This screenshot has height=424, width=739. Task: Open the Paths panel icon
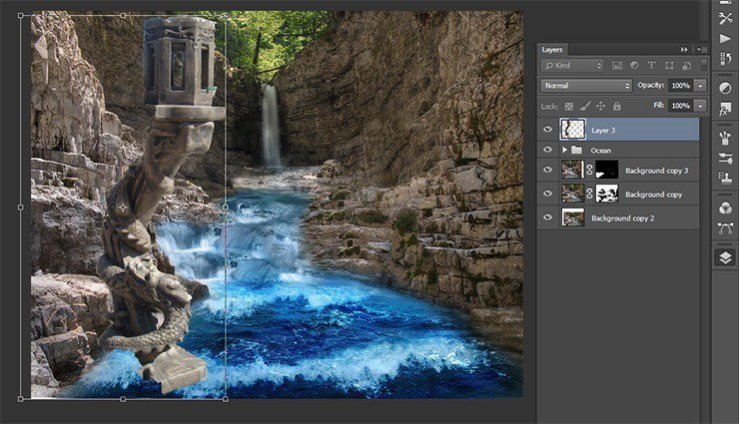click(x=725, y=228)
